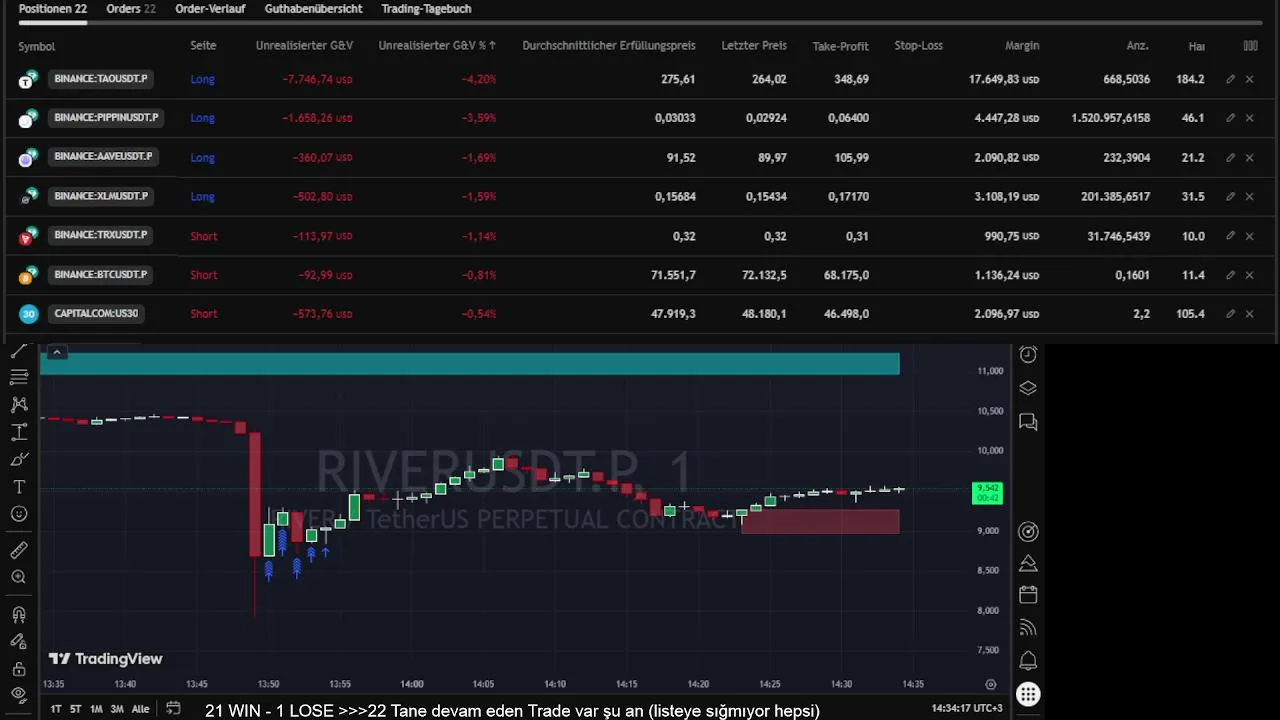Viewport: 1280px width, 720px height.
Task: Set time range to Alle
Action: coord(140,709)
